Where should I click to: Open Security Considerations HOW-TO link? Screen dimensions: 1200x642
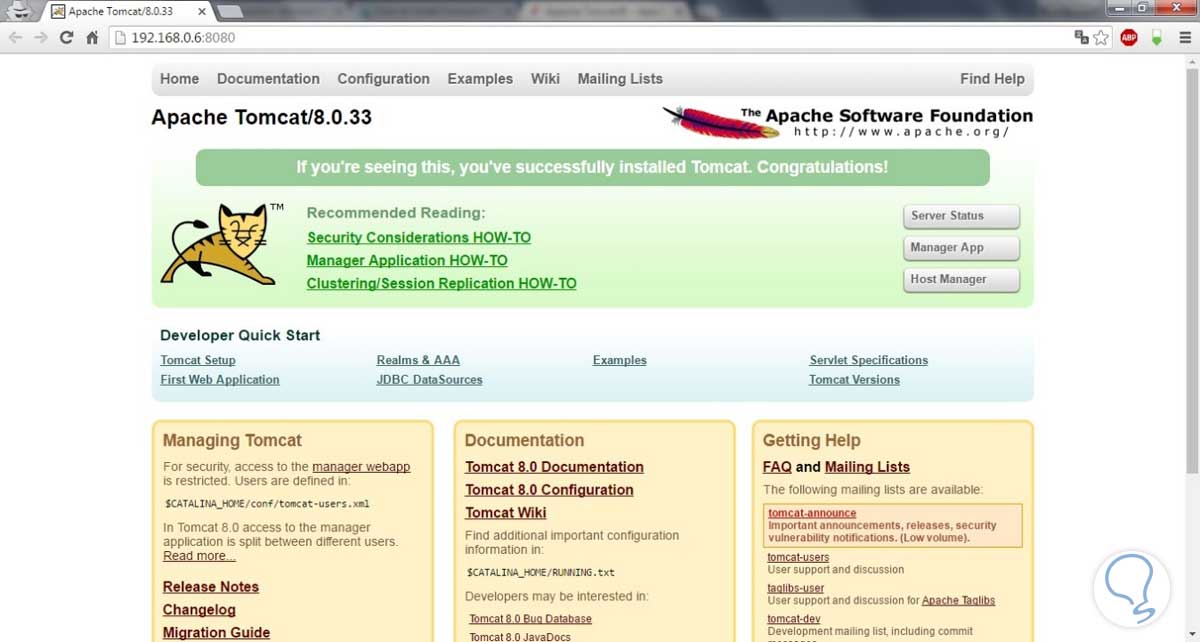point(419,238)
